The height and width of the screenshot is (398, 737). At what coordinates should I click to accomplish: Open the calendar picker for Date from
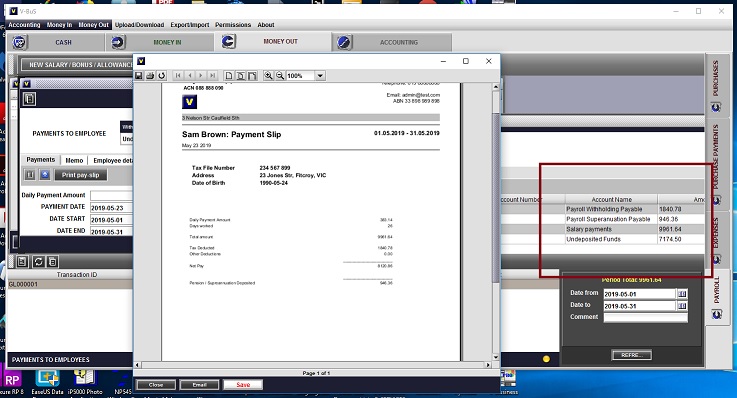[682, 294]
